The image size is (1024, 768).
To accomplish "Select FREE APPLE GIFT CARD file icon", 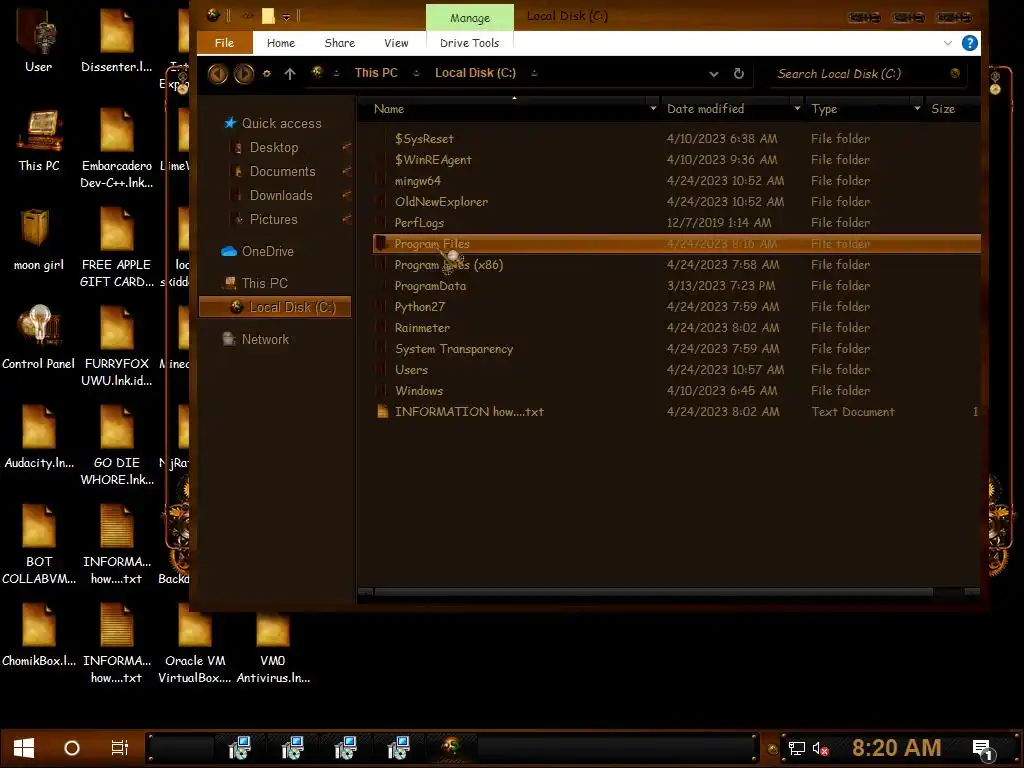I will (116, 248).
